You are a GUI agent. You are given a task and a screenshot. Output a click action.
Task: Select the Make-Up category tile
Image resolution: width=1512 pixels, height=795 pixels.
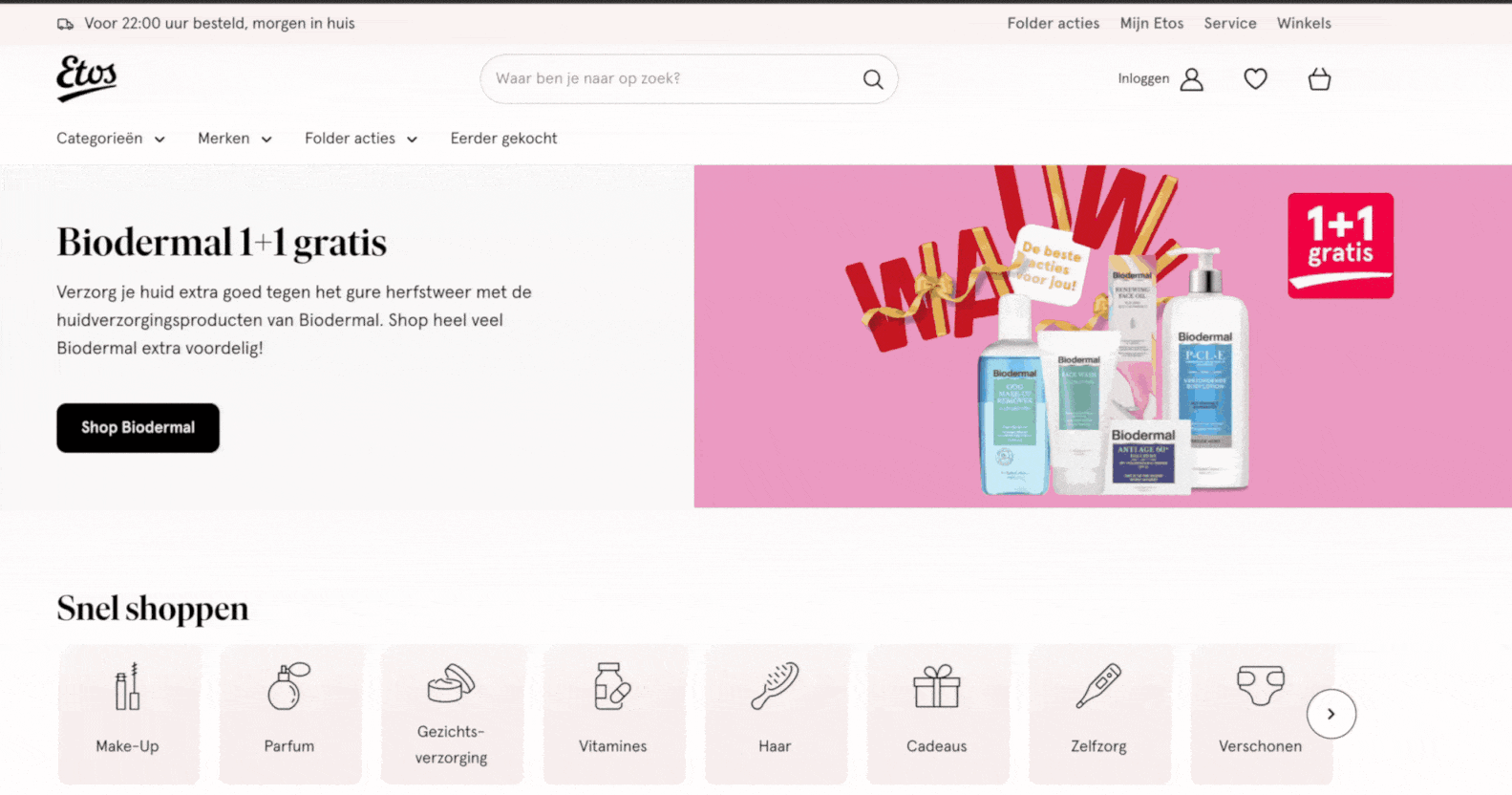(128, 714)
